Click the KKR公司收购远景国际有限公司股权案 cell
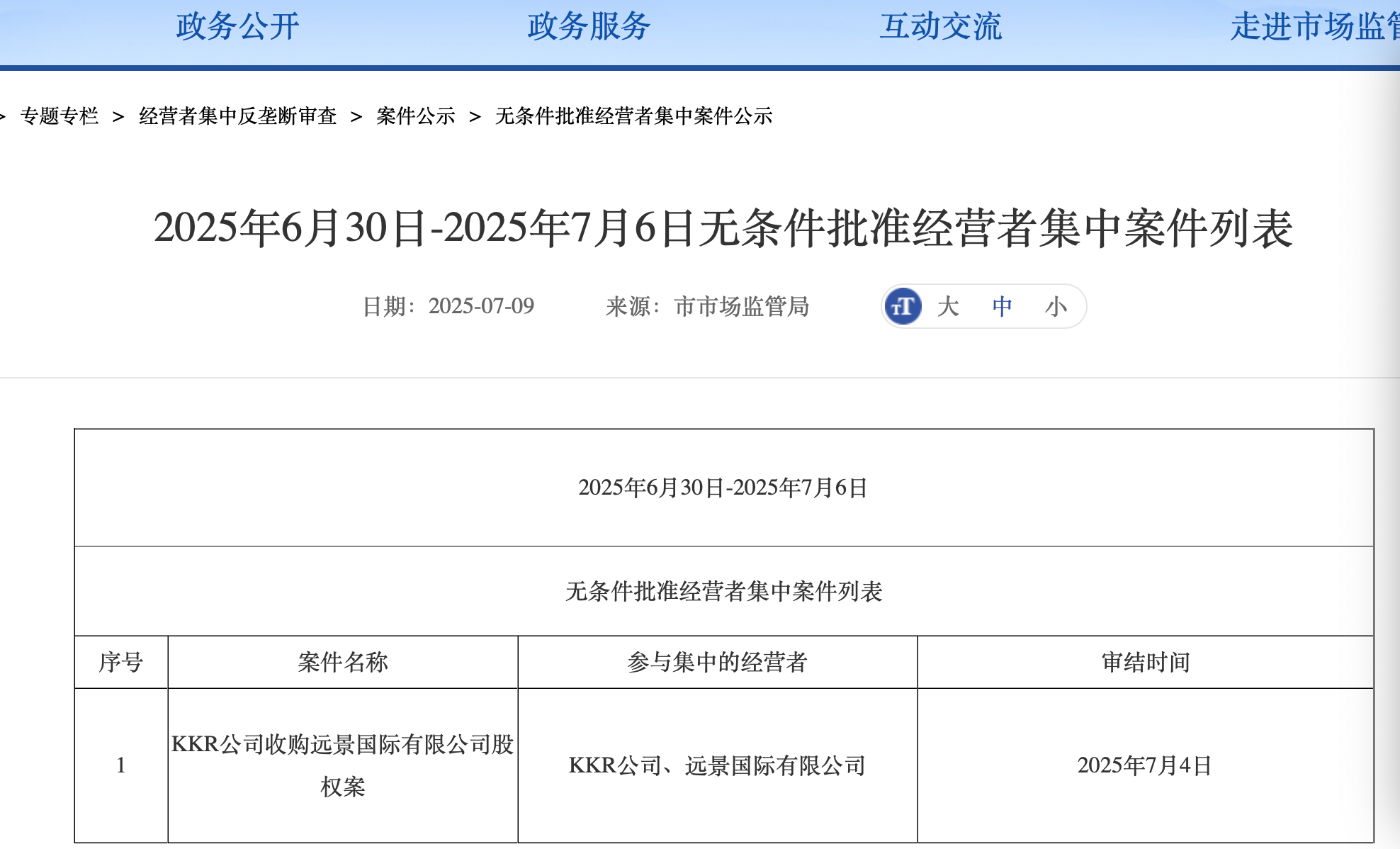The height and width of the screenshot is (849, 1400). [x=343, y=765]
